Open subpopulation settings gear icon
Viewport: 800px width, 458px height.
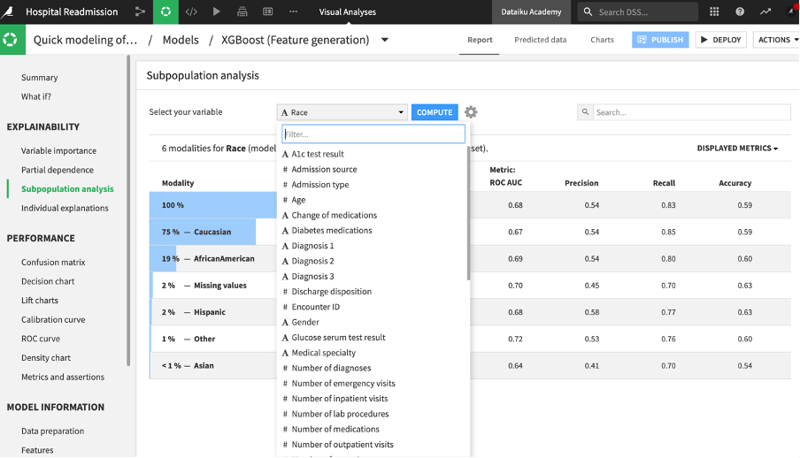pyautogui.click(x=471, y=113)
